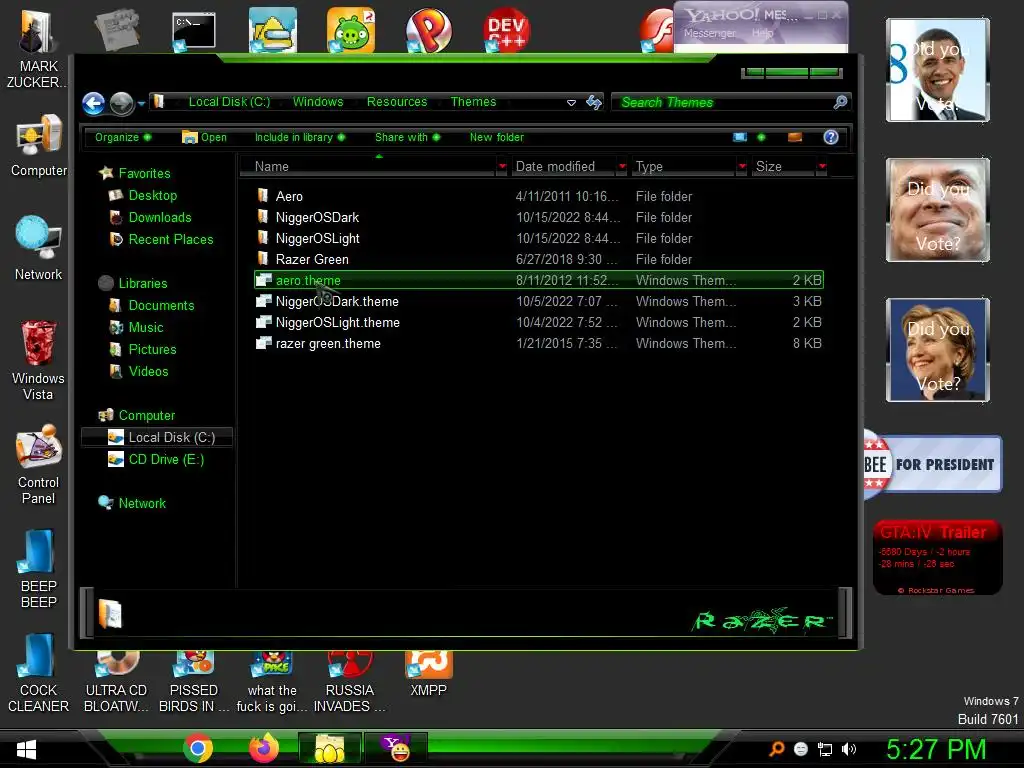Launch Google Chrome from the taskbar
The width and height of the screenshot is (1024, 768).
198,748
